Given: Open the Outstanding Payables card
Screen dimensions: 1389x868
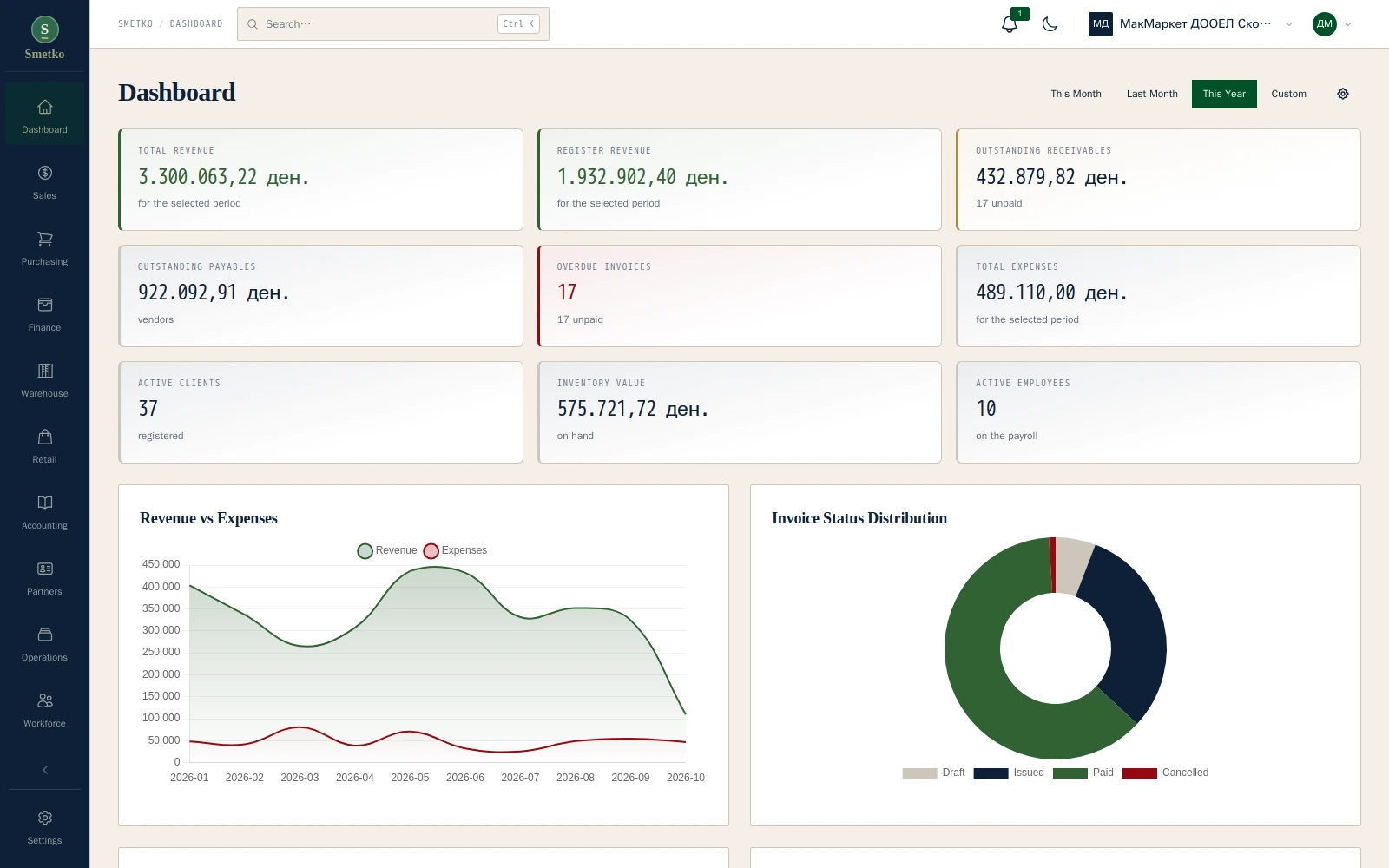Looking at the screenshot, I should tap(320, 296).
